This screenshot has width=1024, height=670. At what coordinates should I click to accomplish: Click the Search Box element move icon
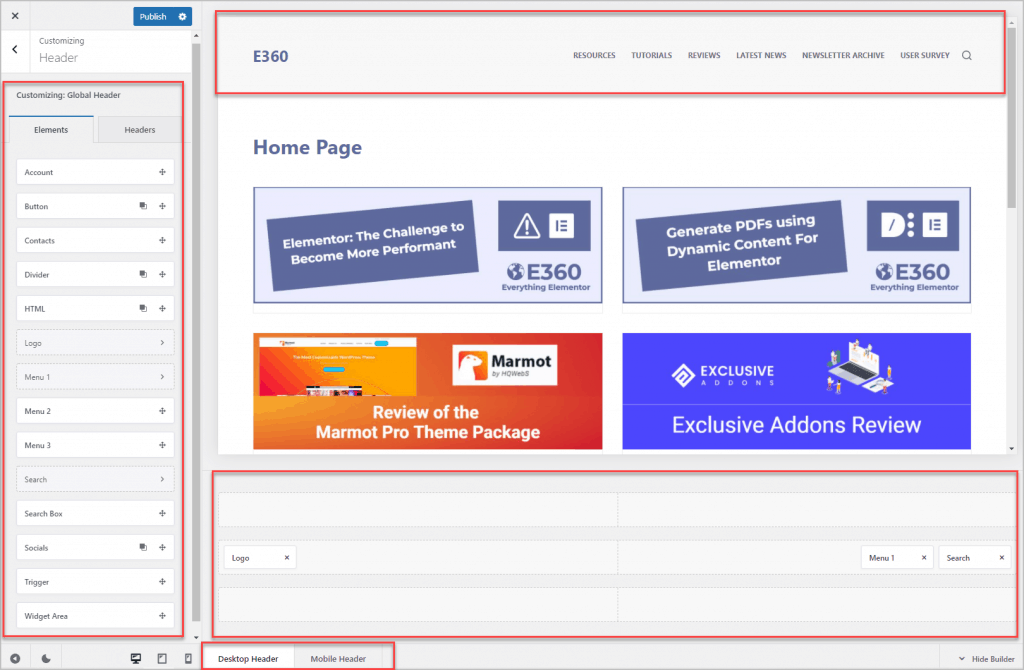click(162, 513)
